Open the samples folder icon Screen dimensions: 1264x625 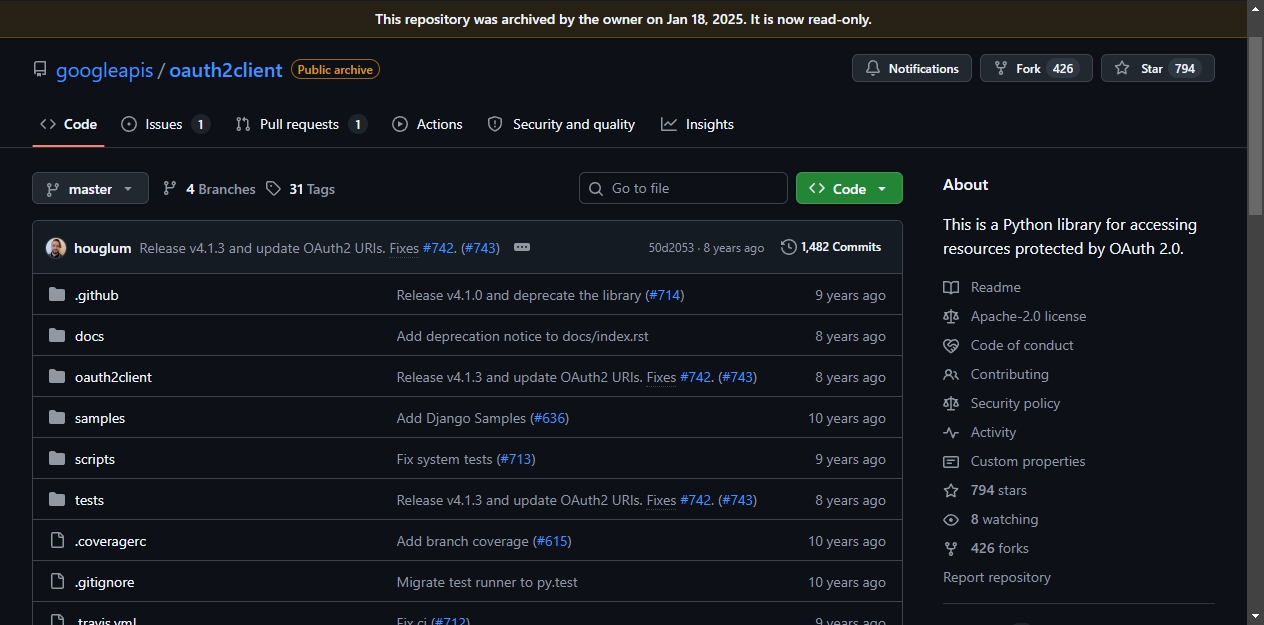(x=57, y=418)
